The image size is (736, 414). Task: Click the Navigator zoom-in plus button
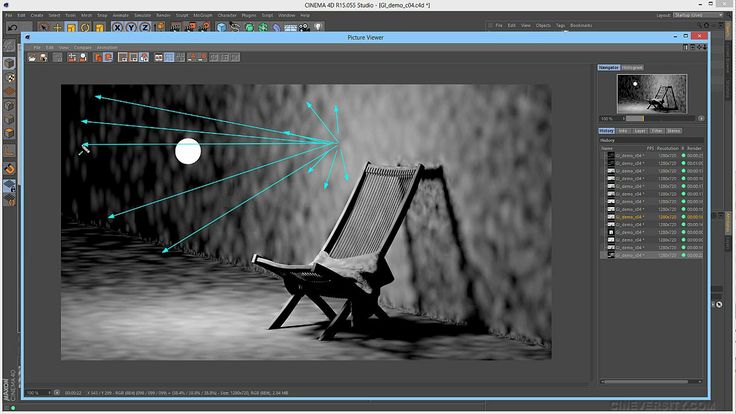point(701,118)
